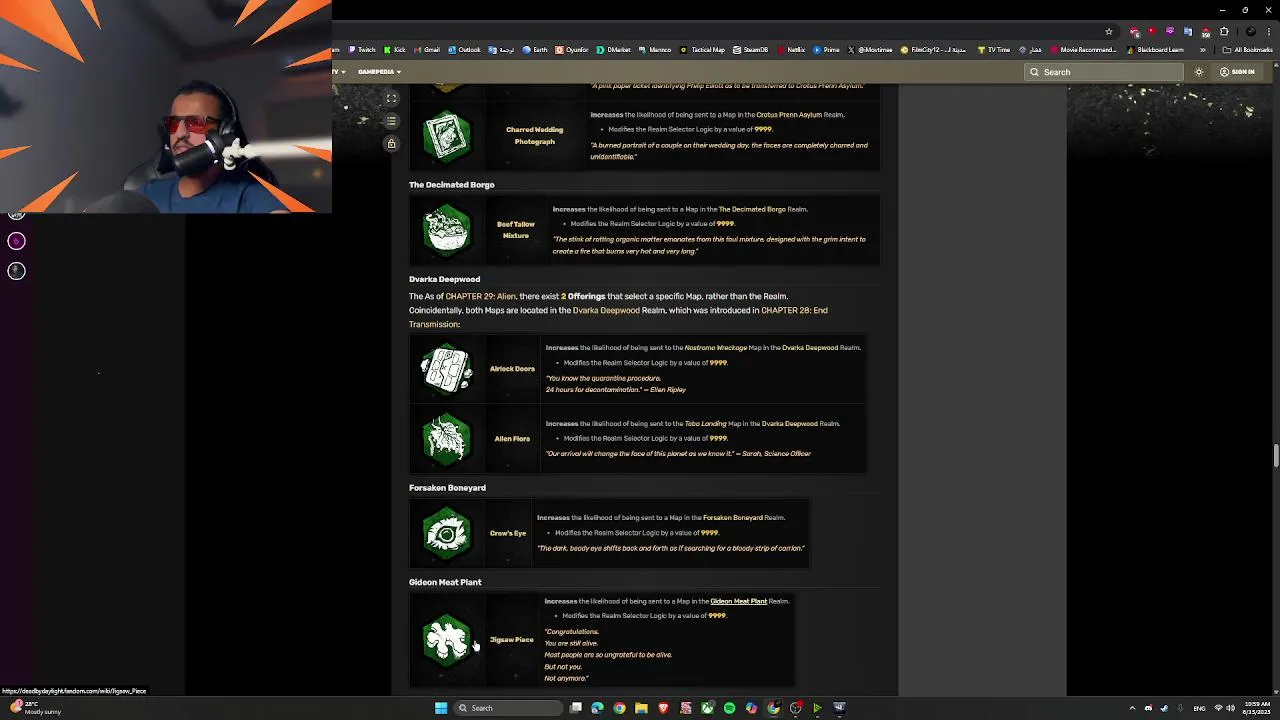Click the Alien Flora offering icon
Screen dimensions: 1280x720
(446, 439)
